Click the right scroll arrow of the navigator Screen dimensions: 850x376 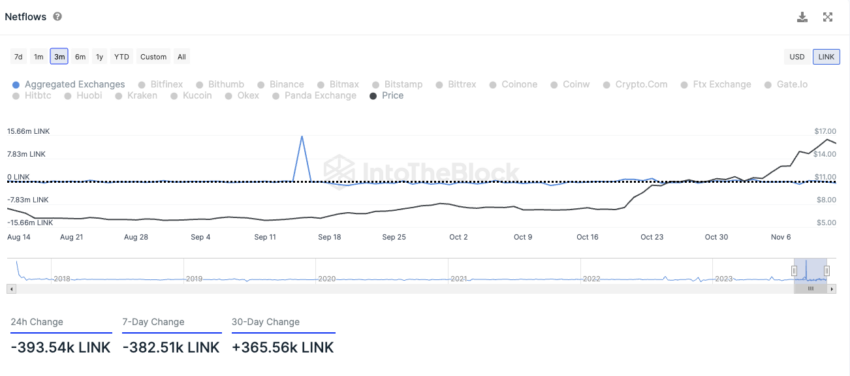(x=832, y=289)
